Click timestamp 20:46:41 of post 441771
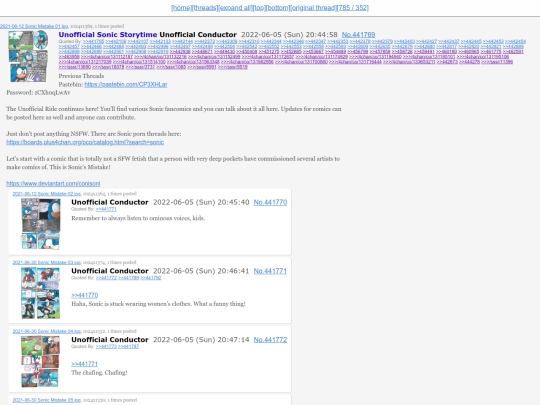 201,271
